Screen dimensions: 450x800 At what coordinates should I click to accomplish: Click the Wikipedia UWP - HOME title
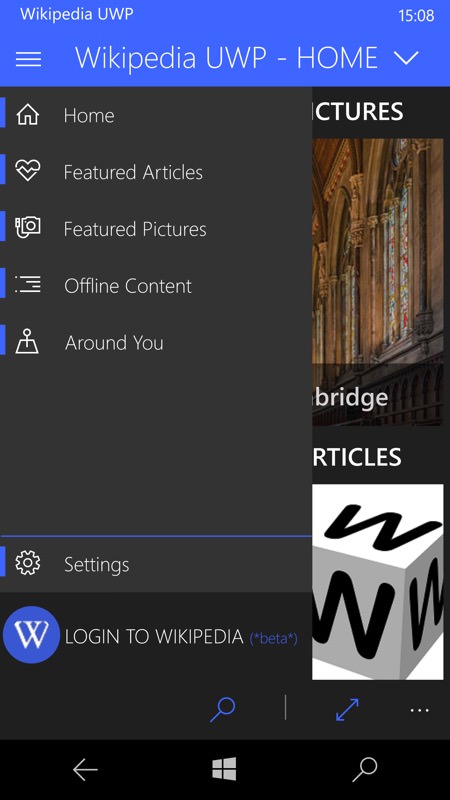[227, 58]
